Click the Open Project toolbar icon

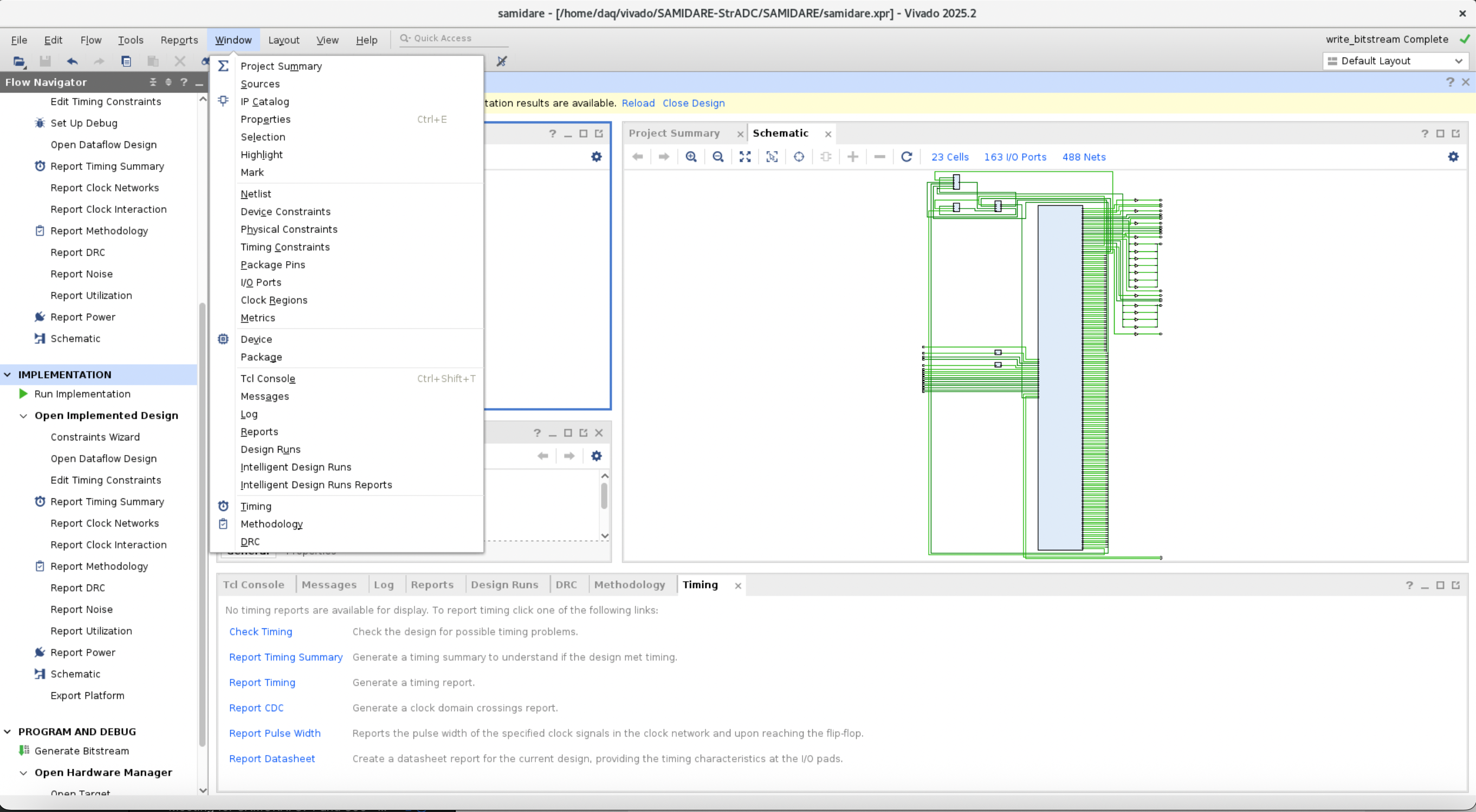point(19,61)
